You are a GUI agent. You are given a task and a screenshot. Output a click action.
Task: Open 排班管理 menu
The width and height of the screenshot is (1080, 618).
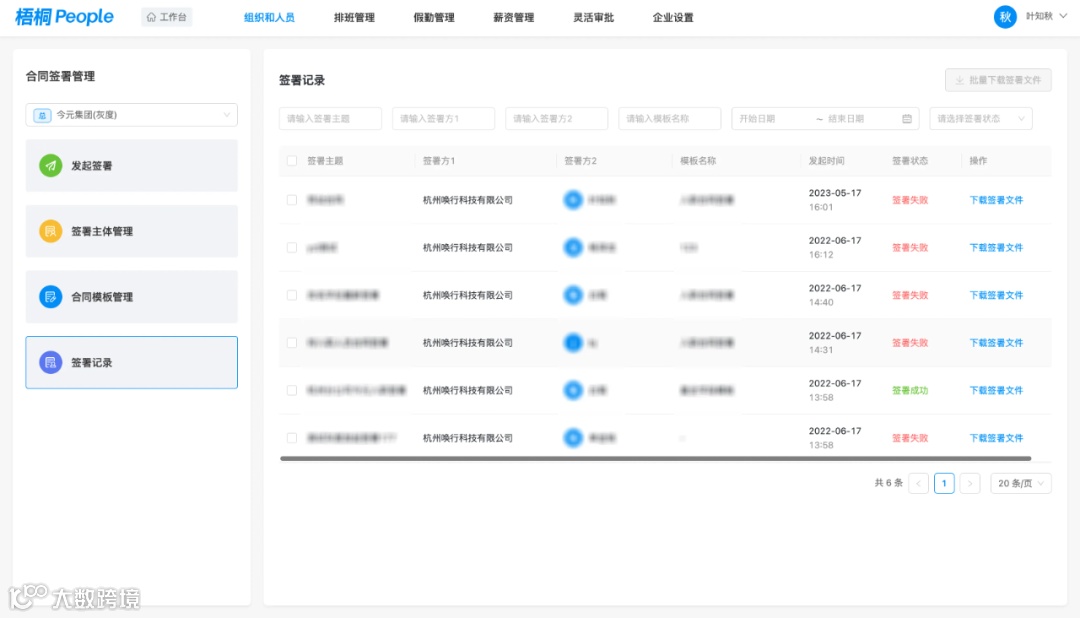(x=354, y=17)
